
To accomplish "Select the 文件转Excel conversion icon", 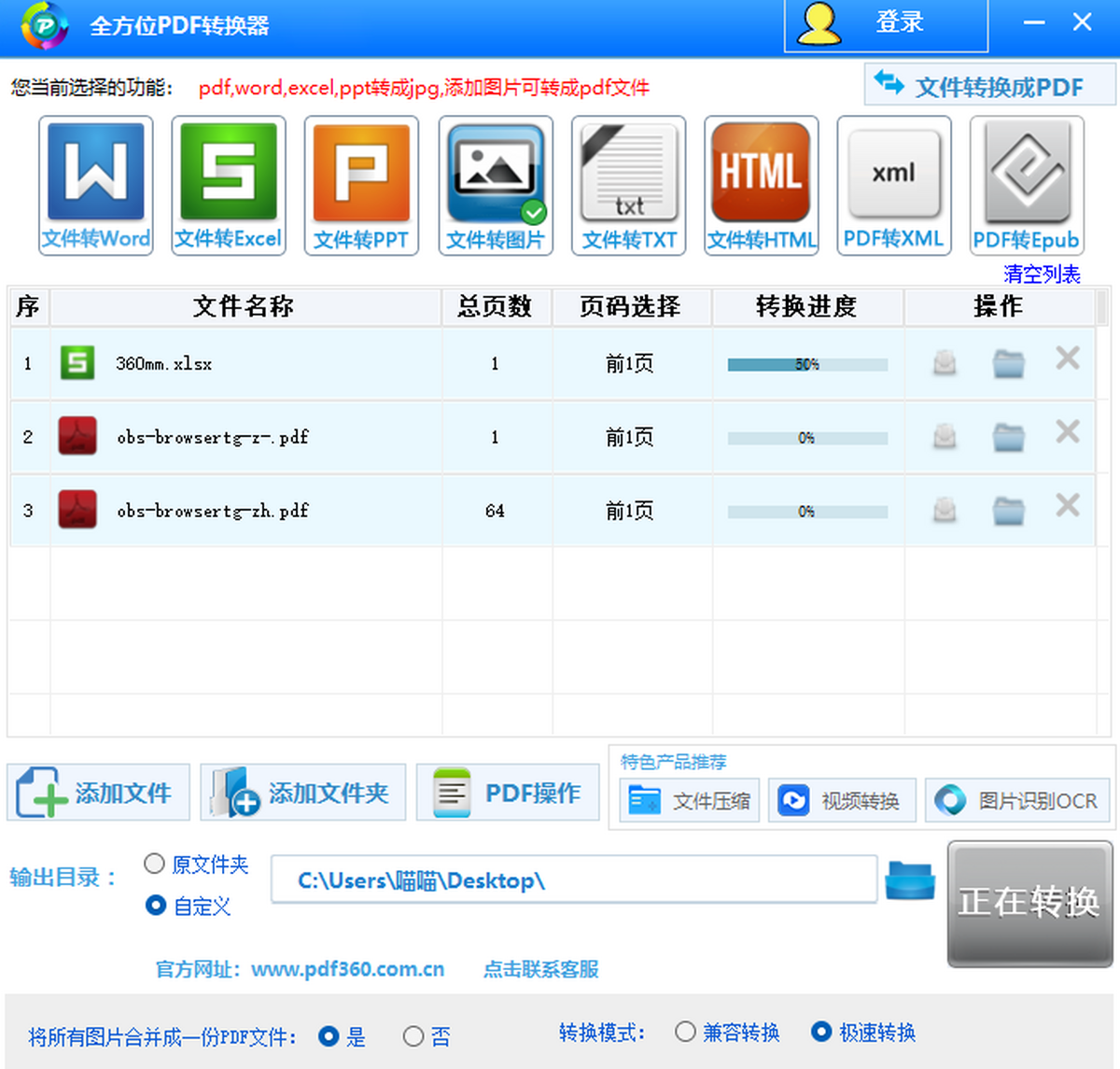I will click(x=229, y=185).
